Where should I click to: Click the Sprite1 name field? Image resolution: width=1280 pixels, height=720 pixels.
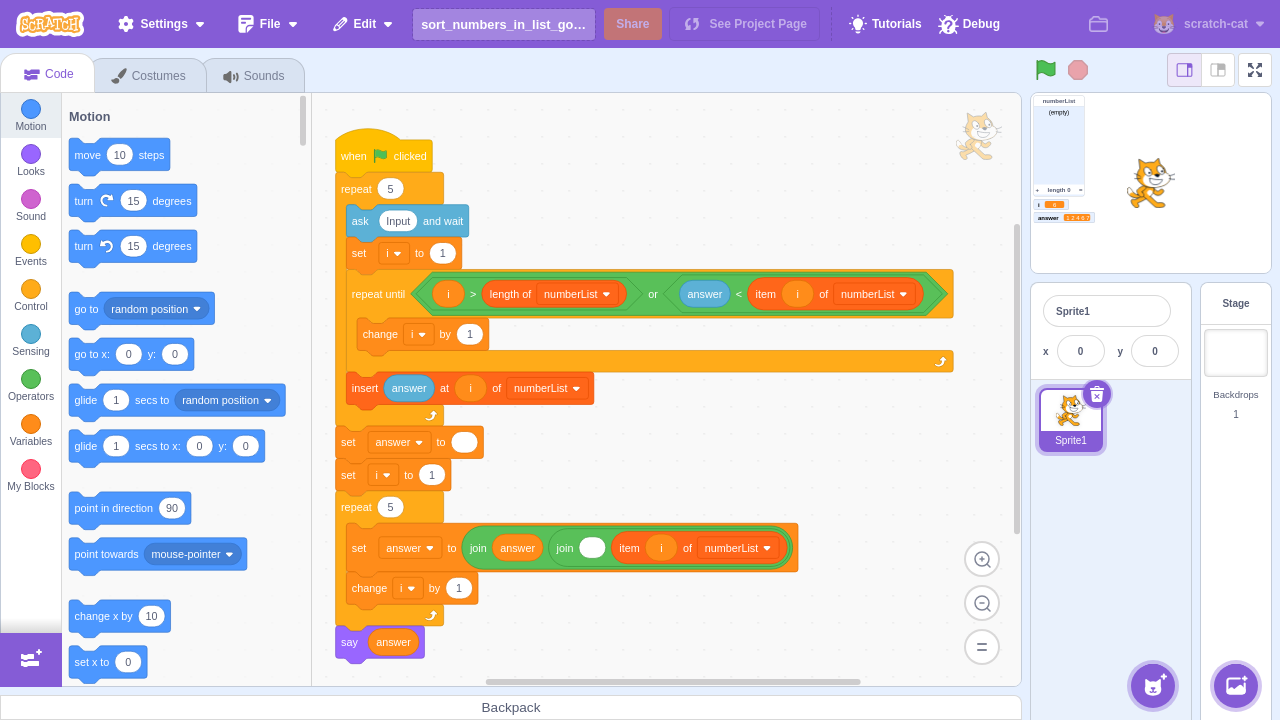1107,311
